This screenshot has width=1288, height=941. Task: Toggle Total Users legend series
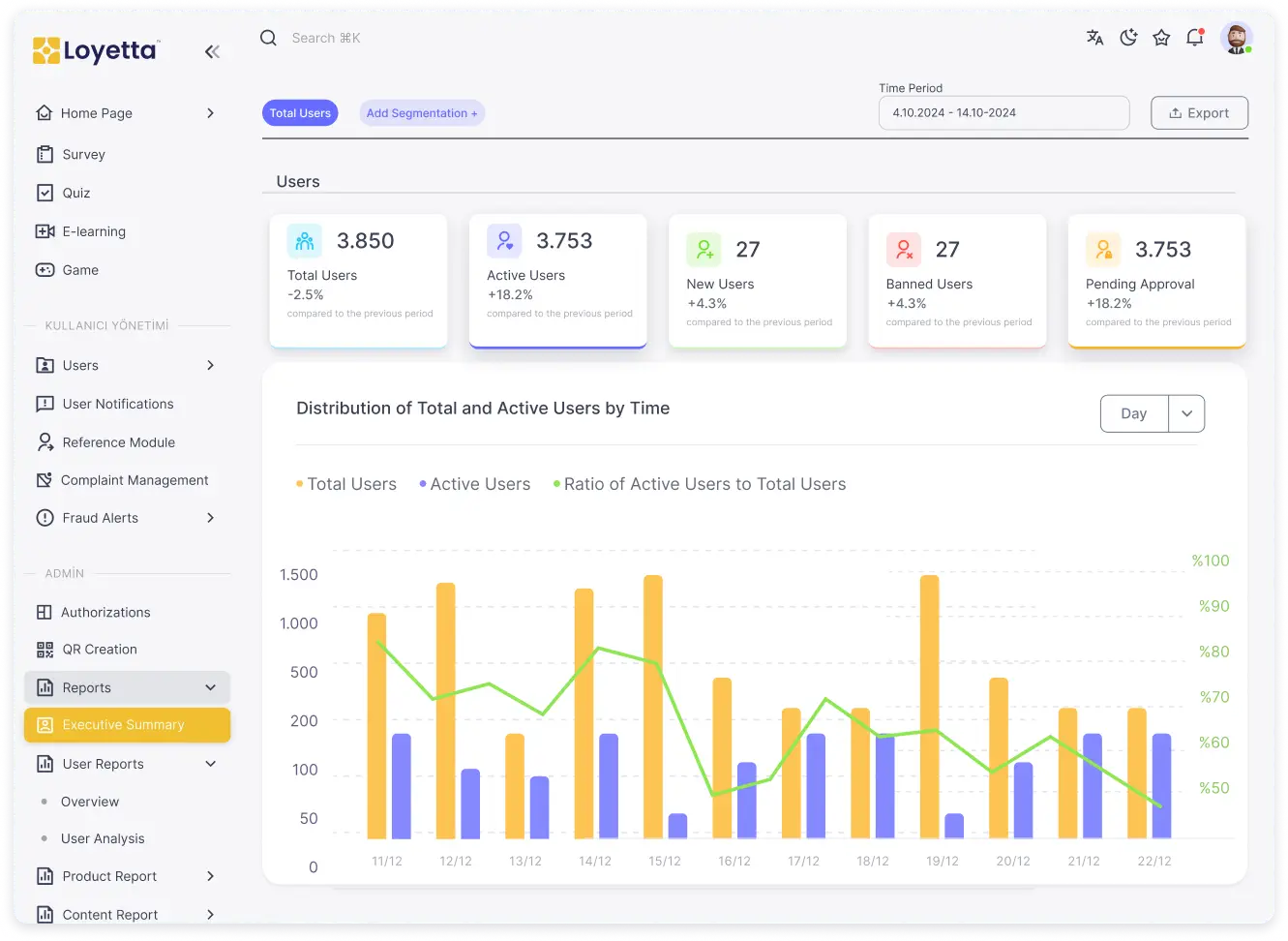coord(346,484)
